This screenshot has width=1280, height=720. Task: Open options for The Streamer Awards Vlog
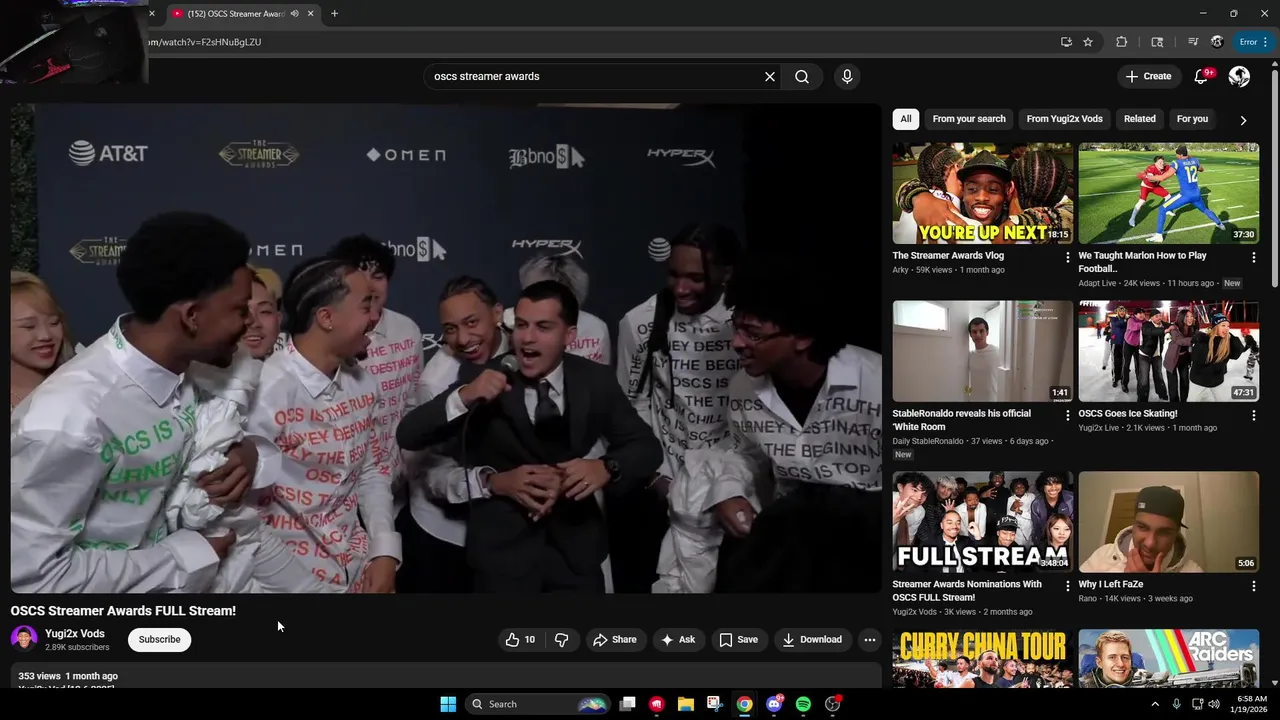coord(1067,257)
